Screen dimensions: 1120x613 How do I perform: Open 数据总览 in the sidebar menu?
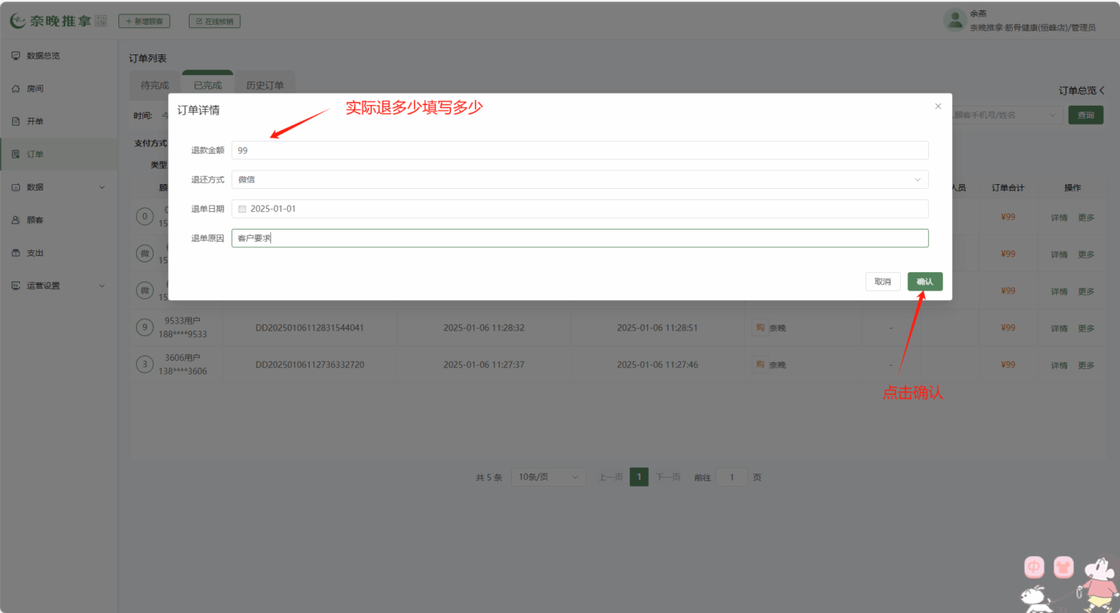[x=44, y=56]
